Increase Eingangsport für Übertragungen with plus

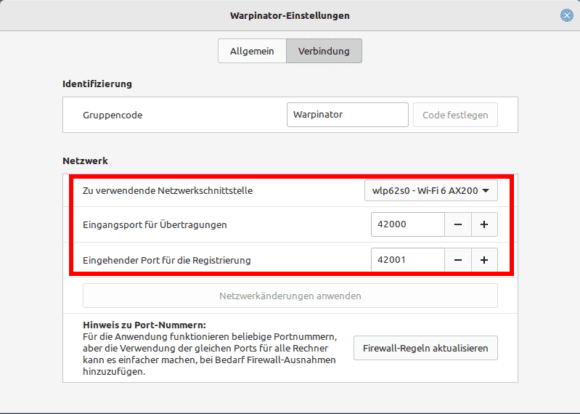pyautogui.click(x=484, y=225)
